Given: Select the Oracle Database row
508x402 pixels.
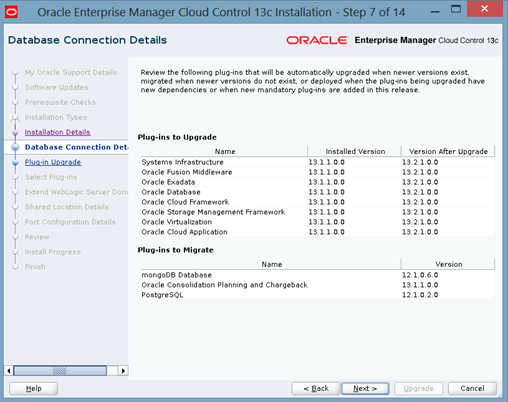Looking at the screenshot, I should coord(318,192).
